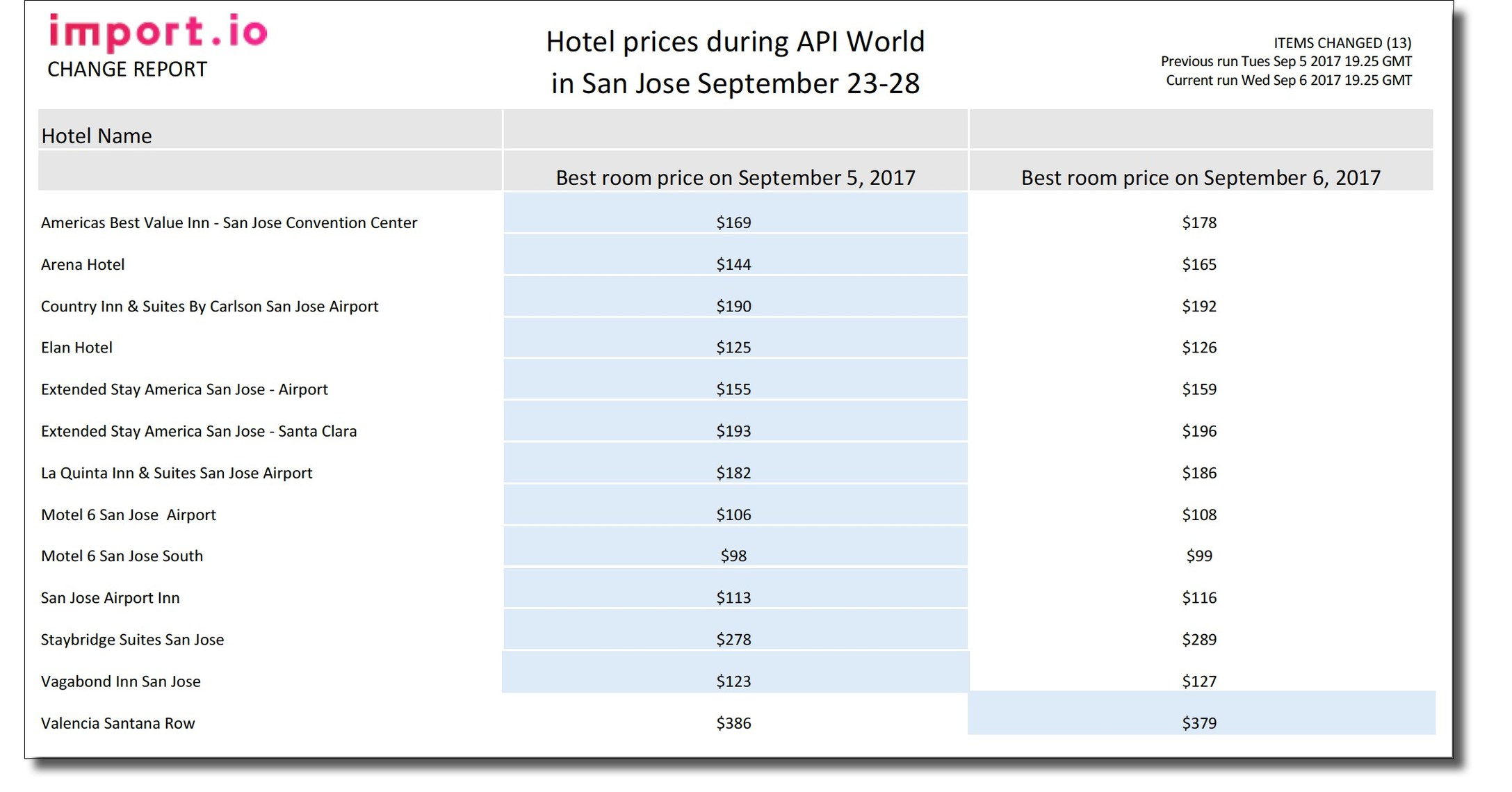Click the highlighted $98 price cell

click(x=733, y=556)
